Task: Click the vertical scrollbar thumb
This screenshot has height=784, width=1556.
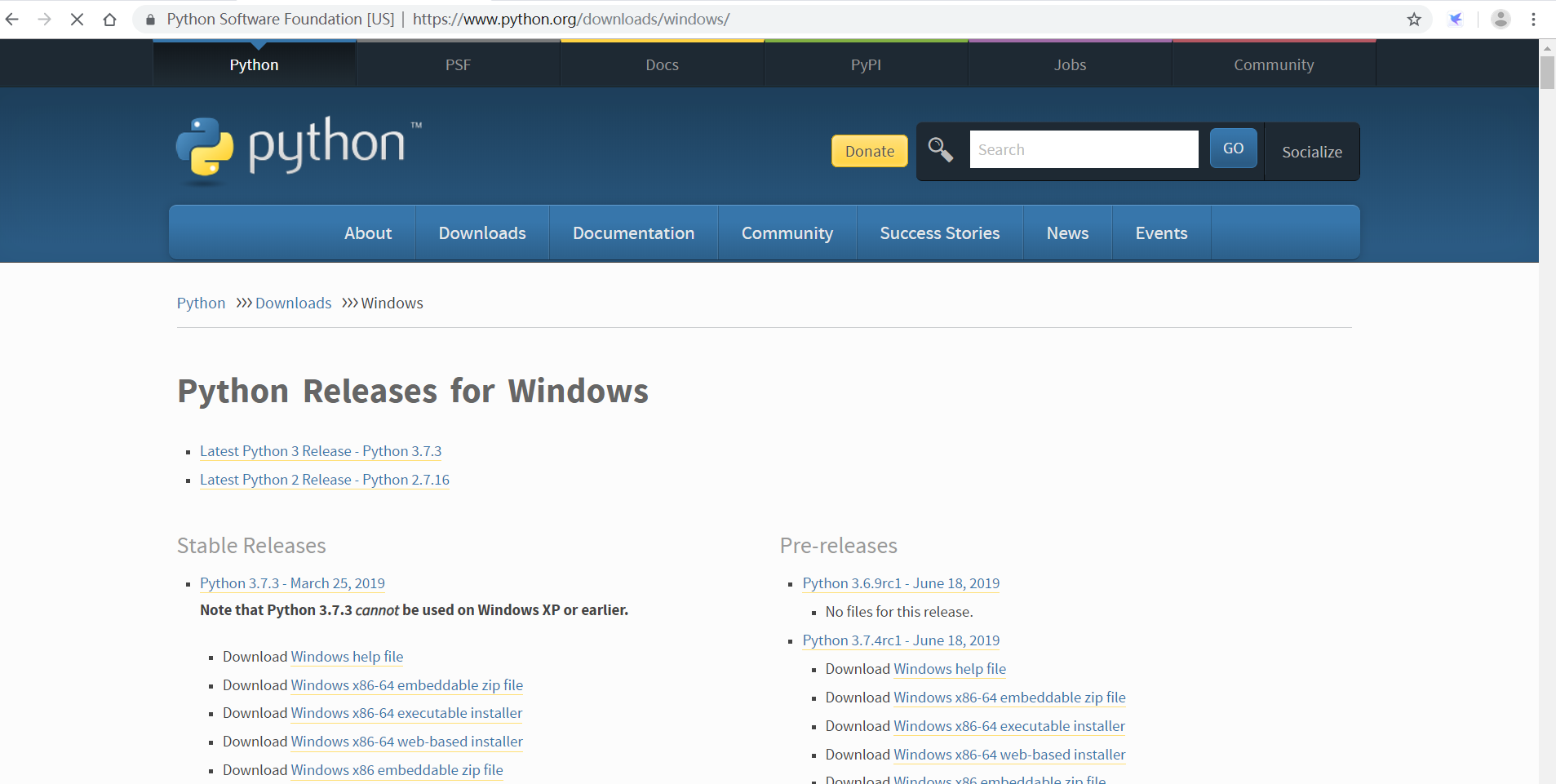Action: point(1547,72)
